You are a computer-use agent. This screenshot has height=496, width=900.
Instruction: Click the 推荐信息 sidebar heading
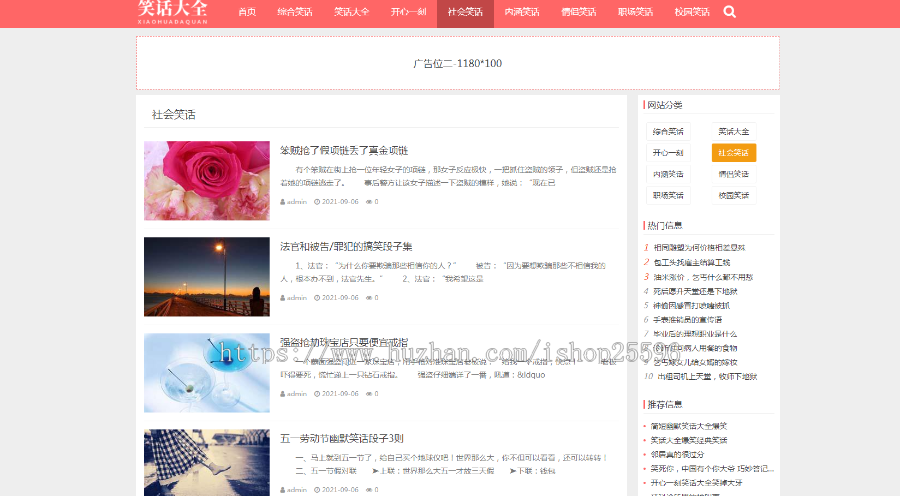tap(665, 405)
